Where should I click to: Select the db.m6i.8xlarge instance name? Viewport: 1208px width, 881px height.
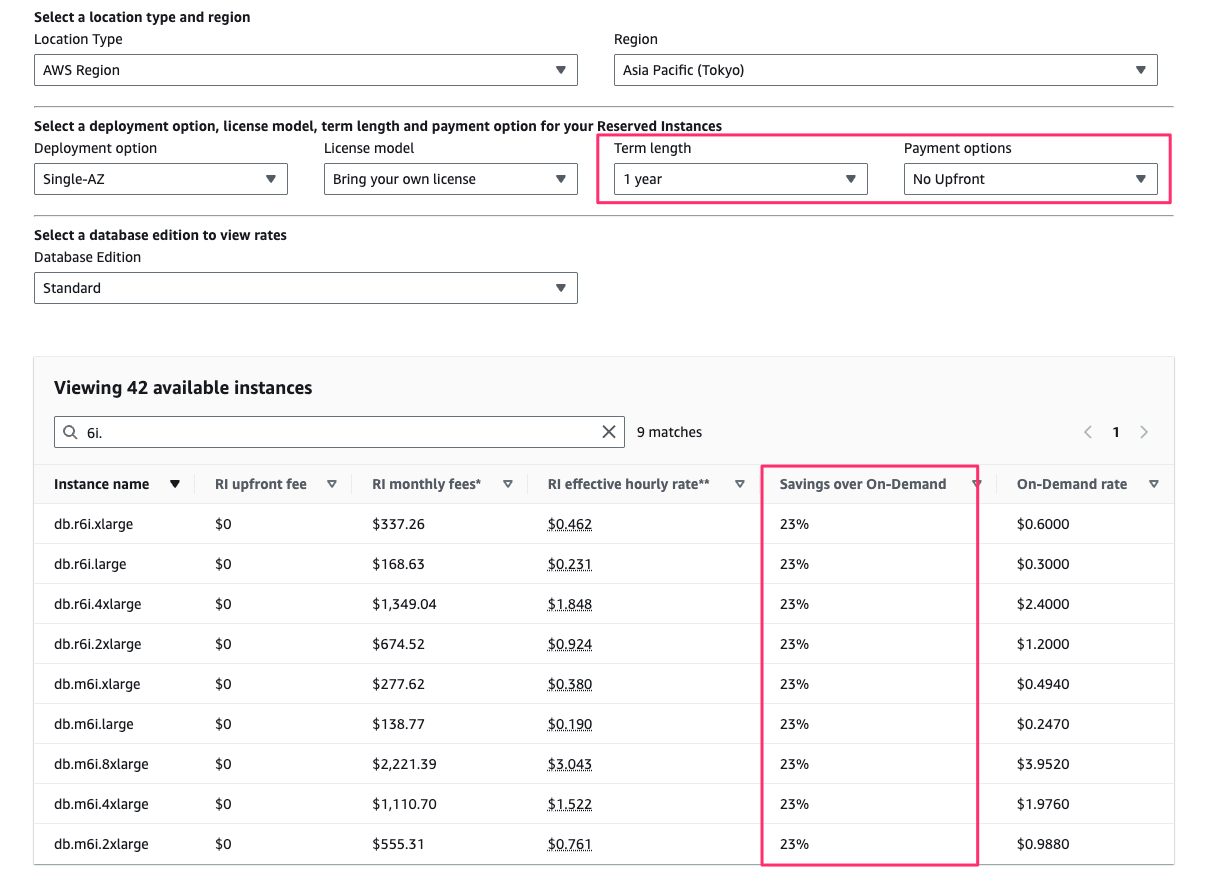point(101,764)
